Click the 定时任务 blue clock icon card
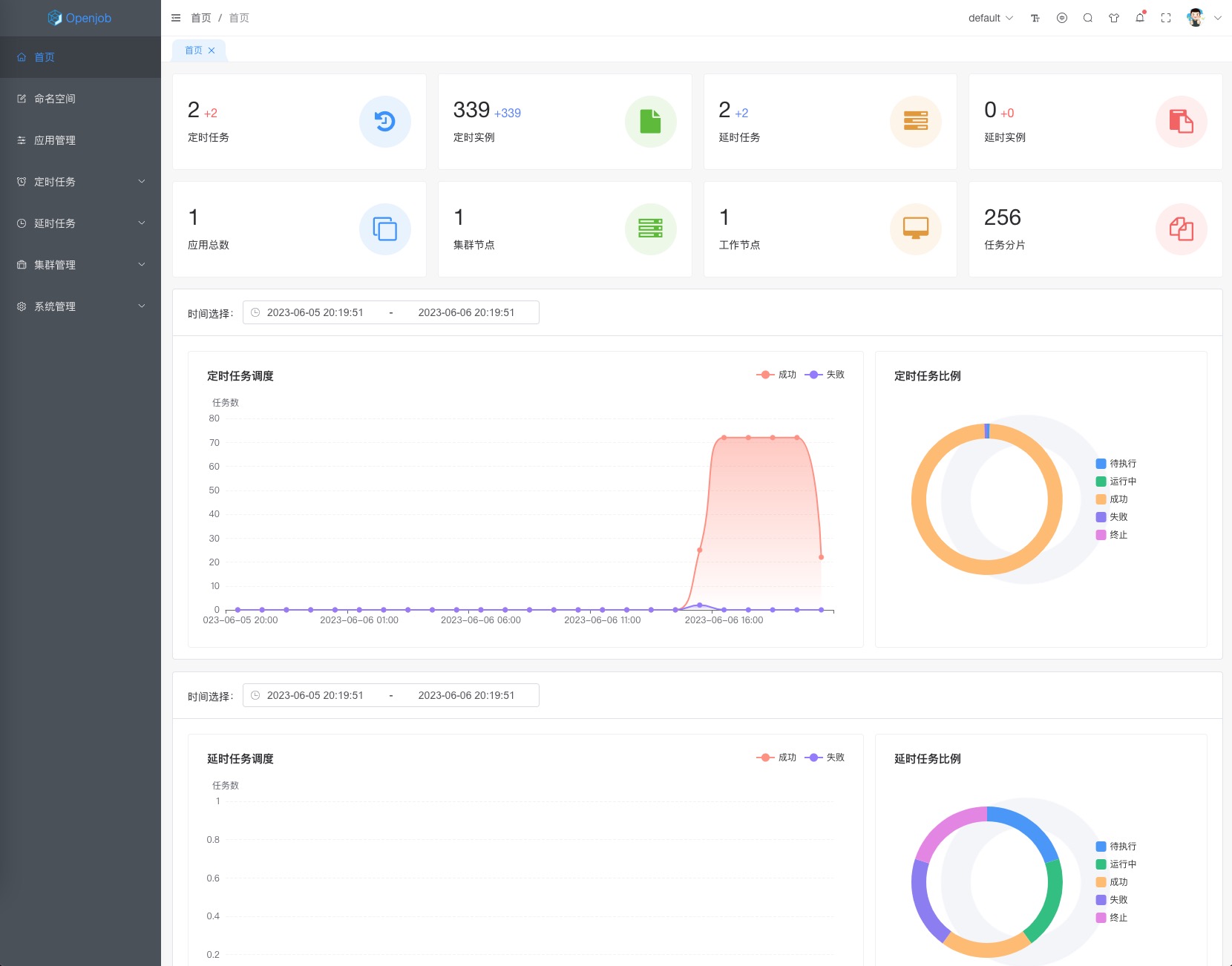This screenshot has width=1232, height=966. pos(385,122)
